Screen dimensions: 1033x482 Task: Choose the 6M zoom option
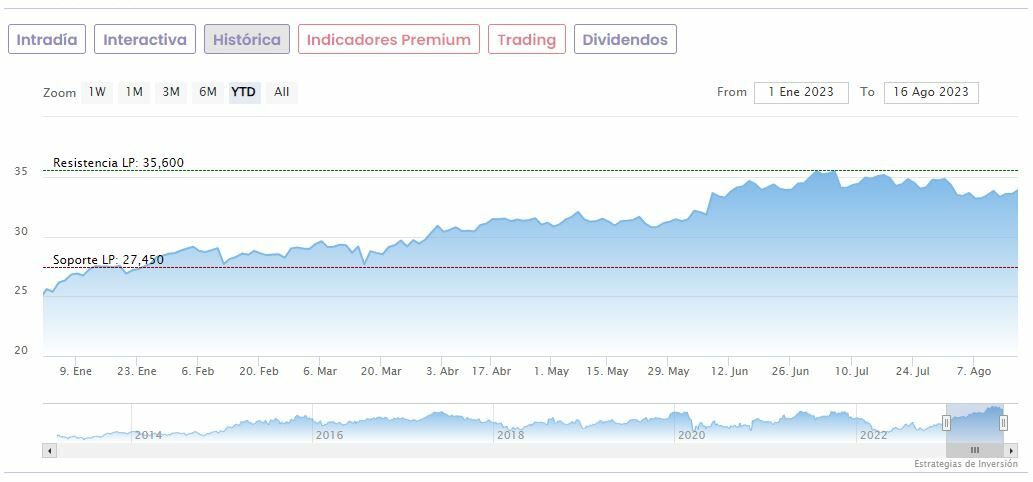[x=208, y=92]
